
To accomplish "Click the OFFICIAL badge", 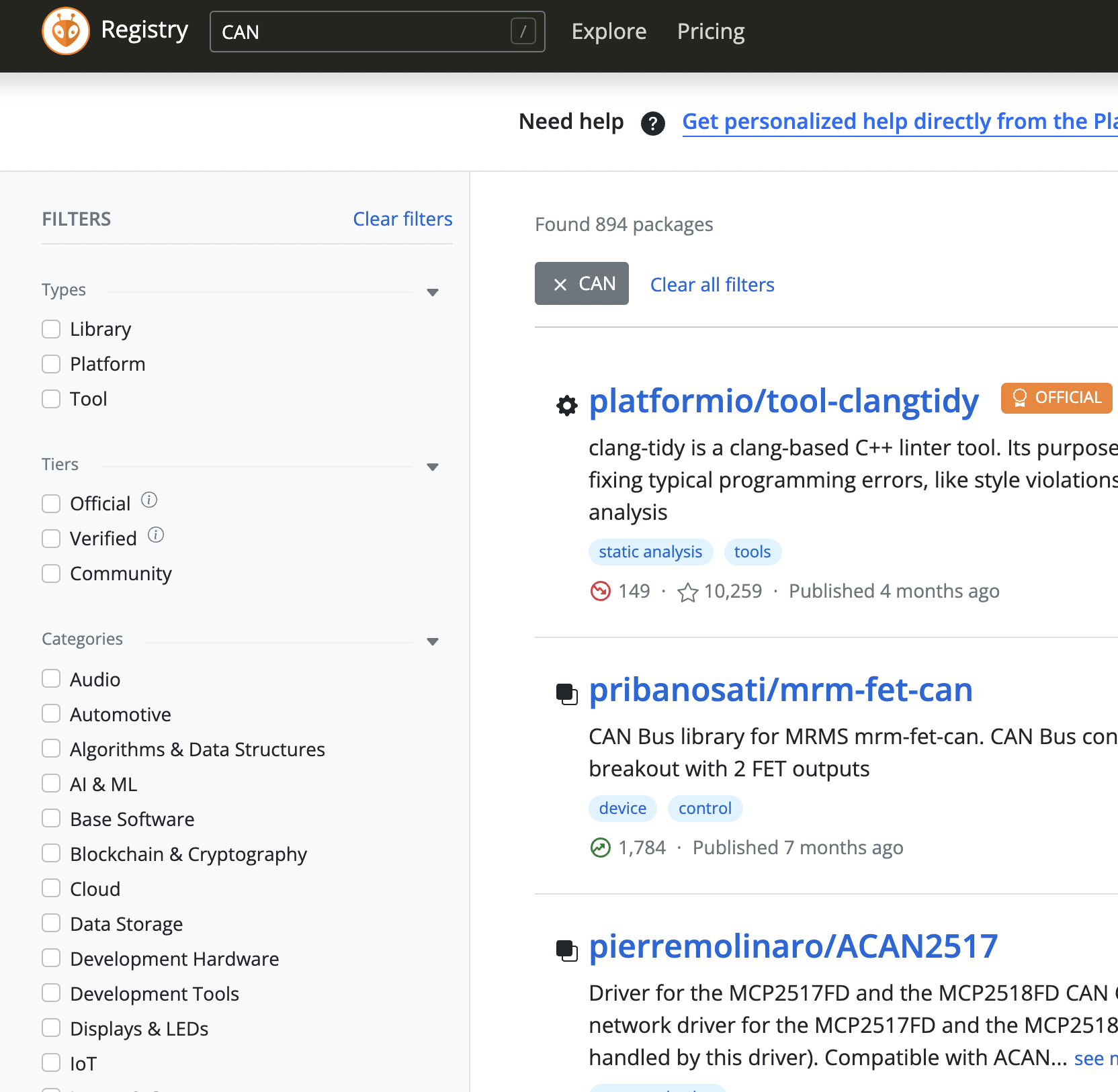I will (x=1056, y=398).
